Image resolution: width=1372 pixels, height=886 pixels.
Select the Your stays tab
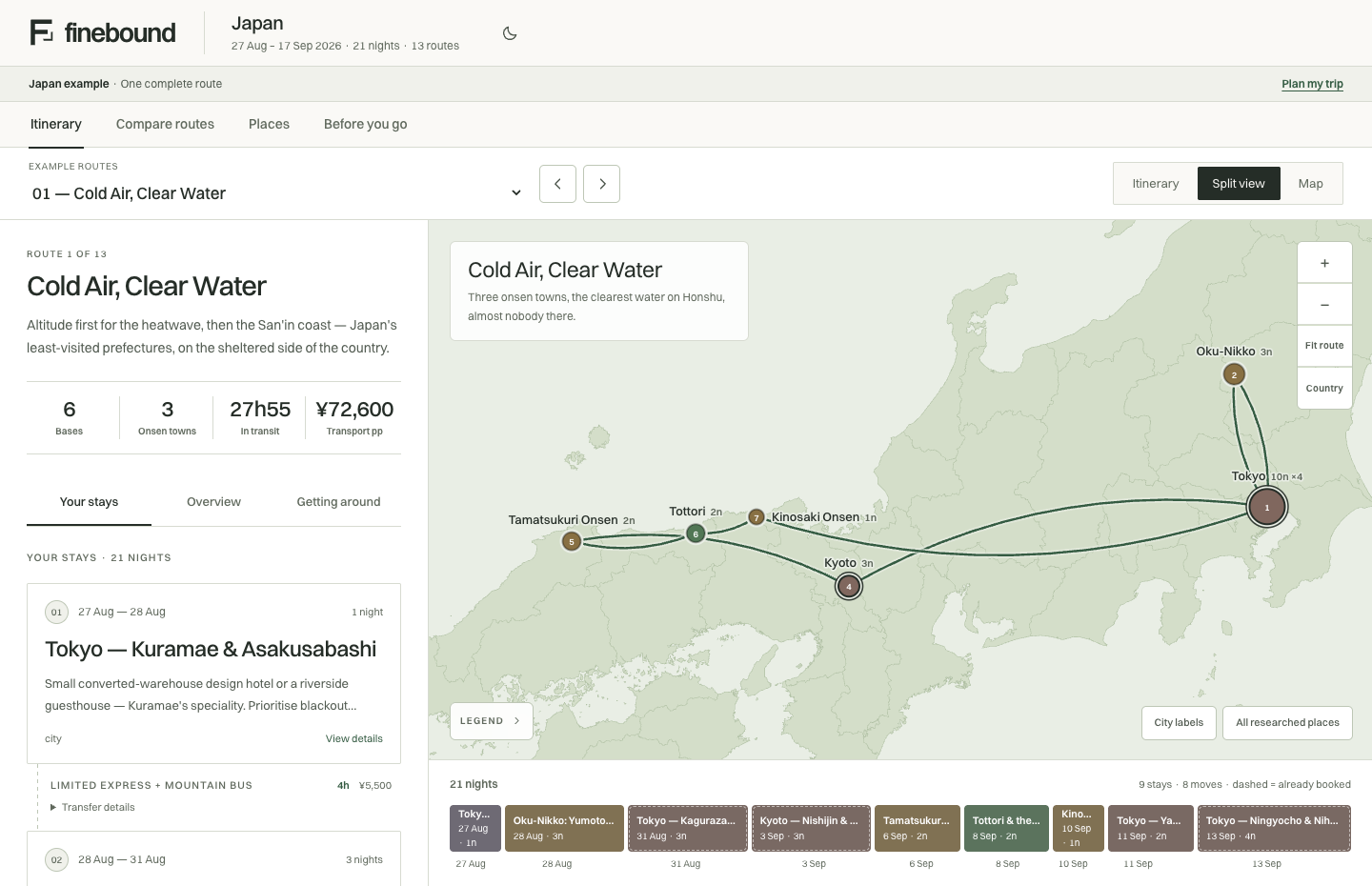coord(89,502)
